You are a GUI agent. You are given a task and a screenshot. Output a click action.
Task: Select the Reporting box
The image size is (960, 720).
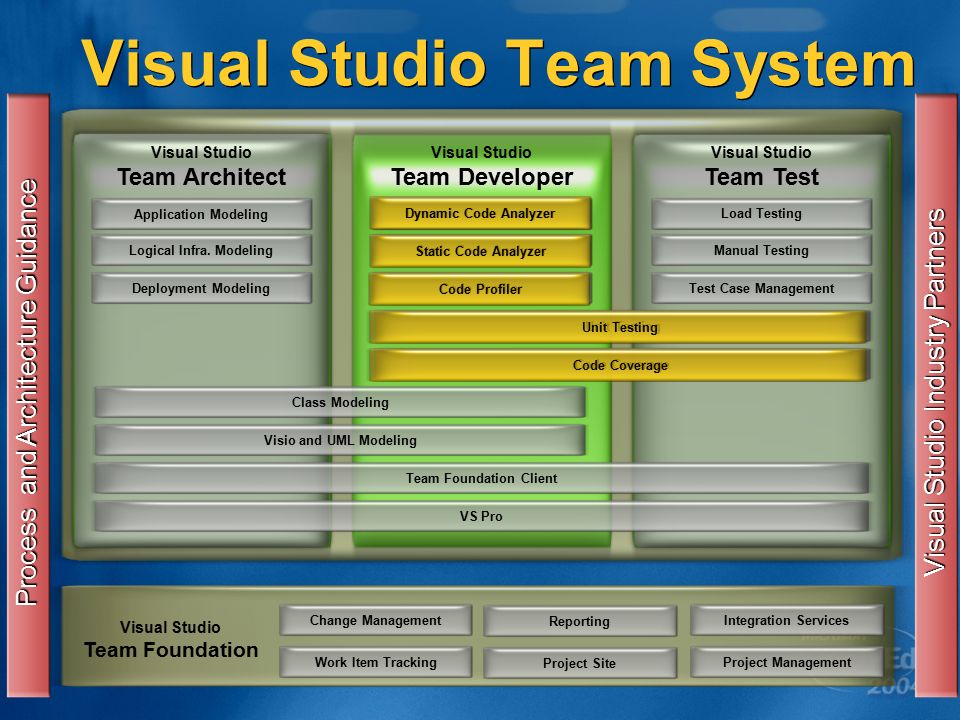click(580, 621)
